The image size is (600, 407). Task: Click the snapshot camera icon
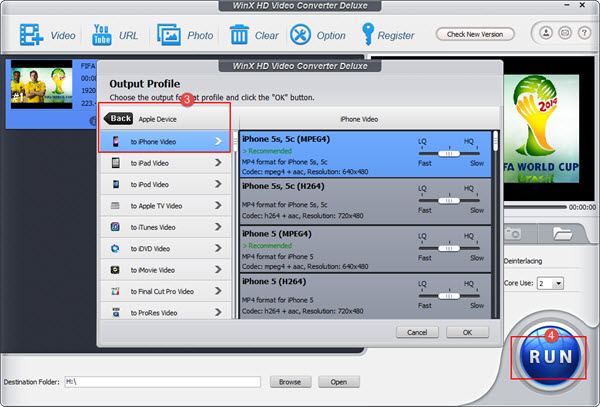512,233
